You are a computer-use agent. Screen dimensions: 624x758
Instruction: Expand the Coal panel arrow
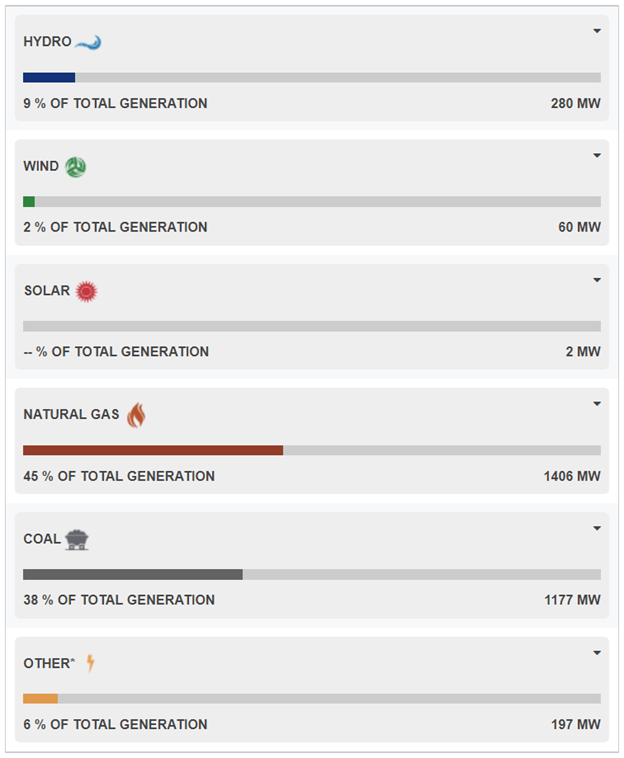point(597,528)
